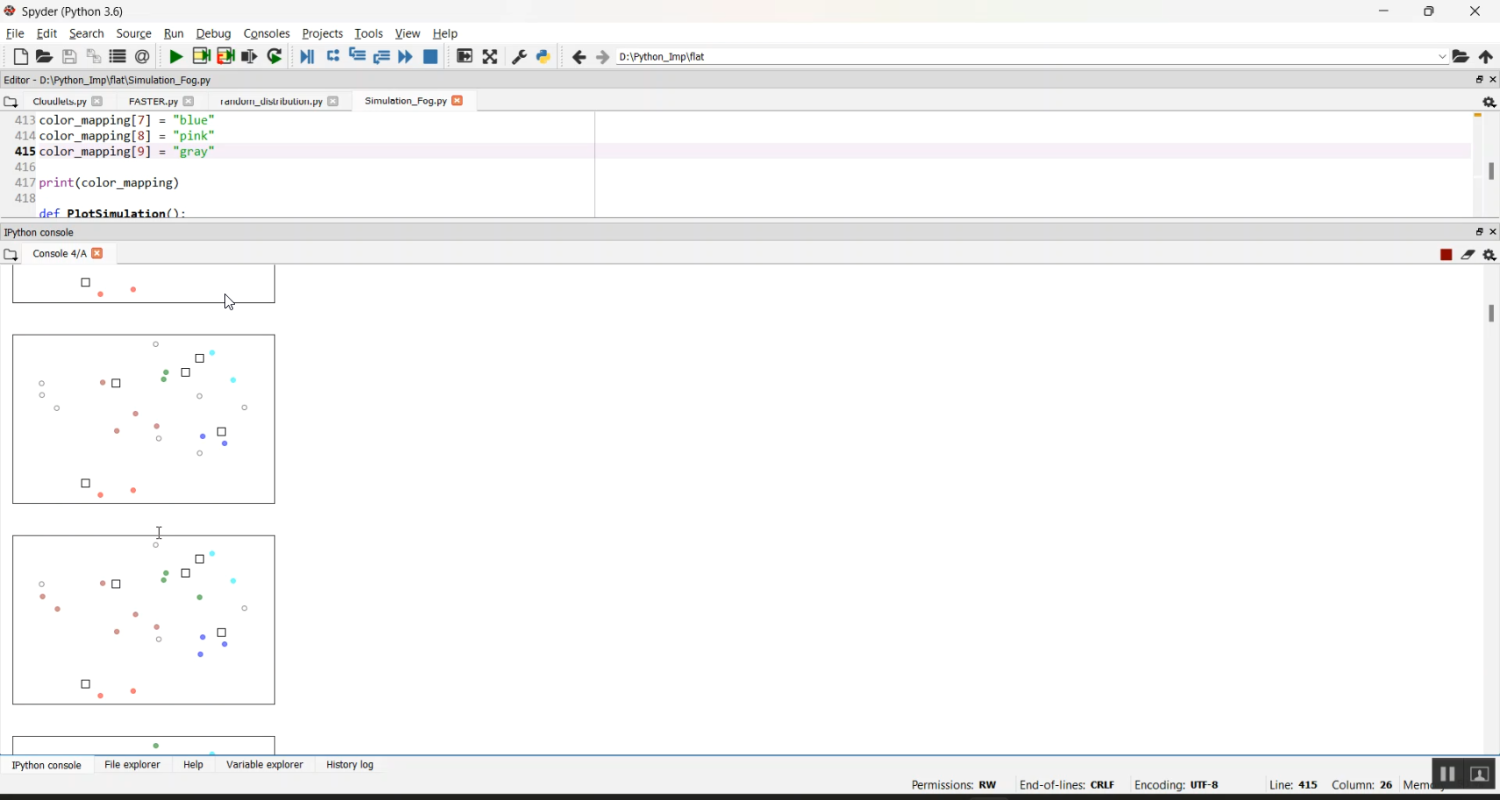1500x800 pixels.
Task: Go forward to the next cursor position
Action: click(x=603, y=57)
